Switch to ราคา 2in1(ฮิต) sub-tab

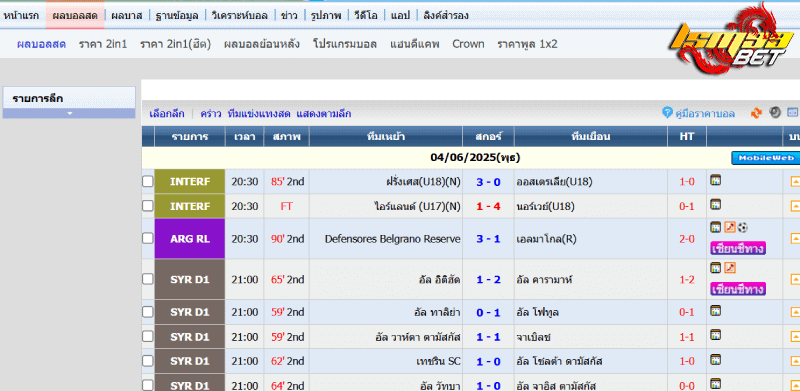pyautogui.click(x=176, y=44)
